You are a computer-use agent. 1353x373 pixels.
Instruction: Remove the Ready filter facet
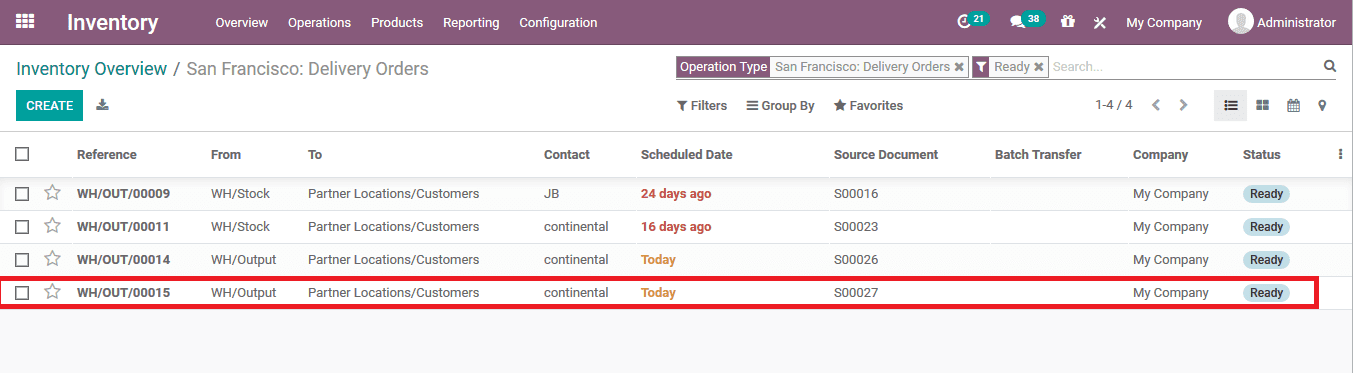point(1039,67)
